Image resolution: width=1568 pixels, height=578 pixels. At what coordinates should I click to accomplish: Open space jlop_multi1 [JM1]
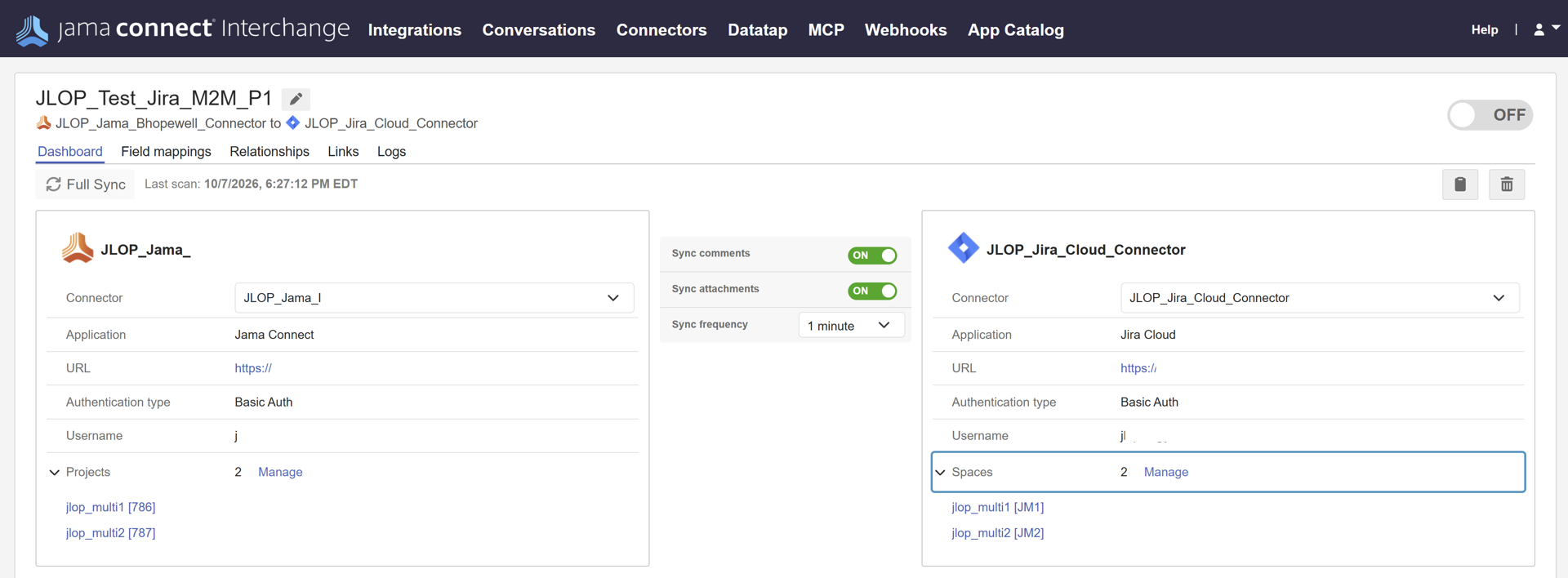coord(998,507)
